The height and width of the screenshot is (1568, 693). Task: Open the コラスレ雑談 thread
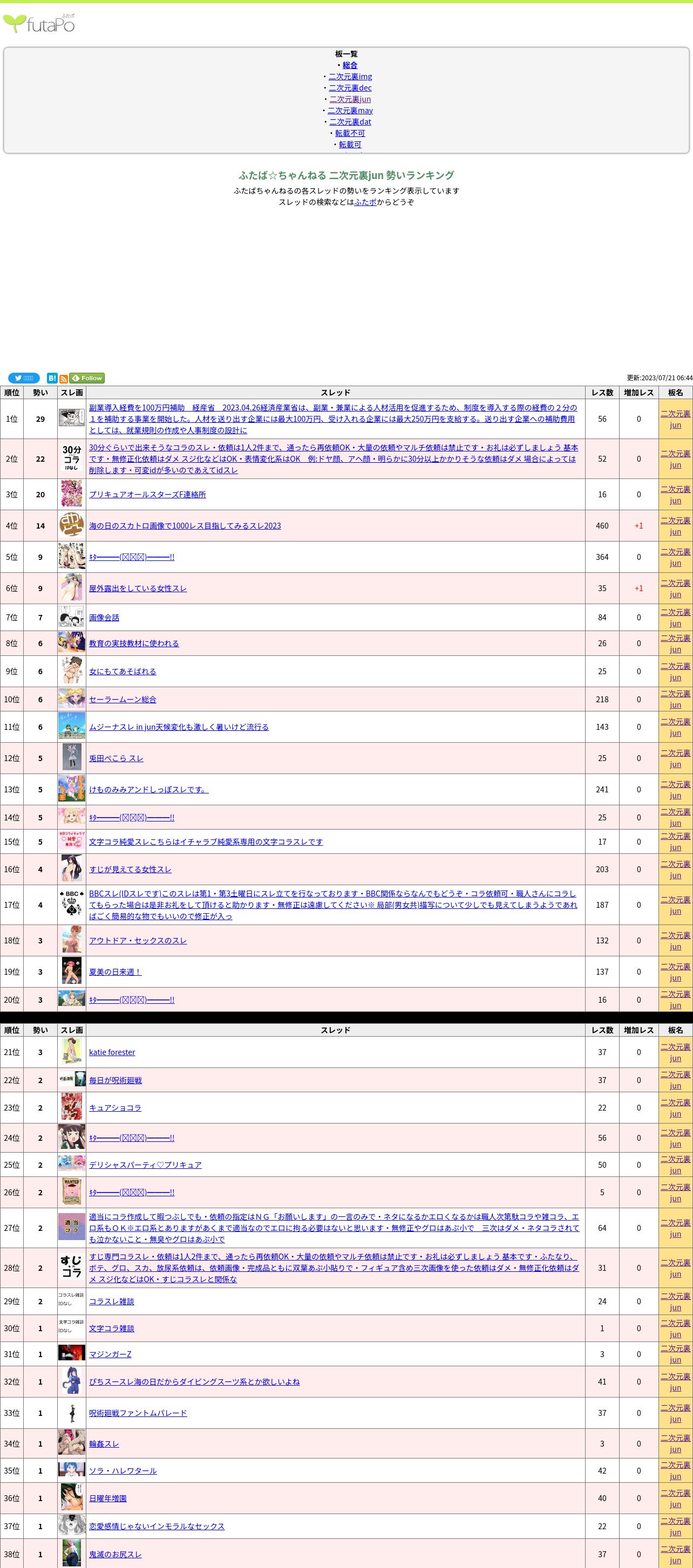pyautogui.click(x=111, y=1302)
